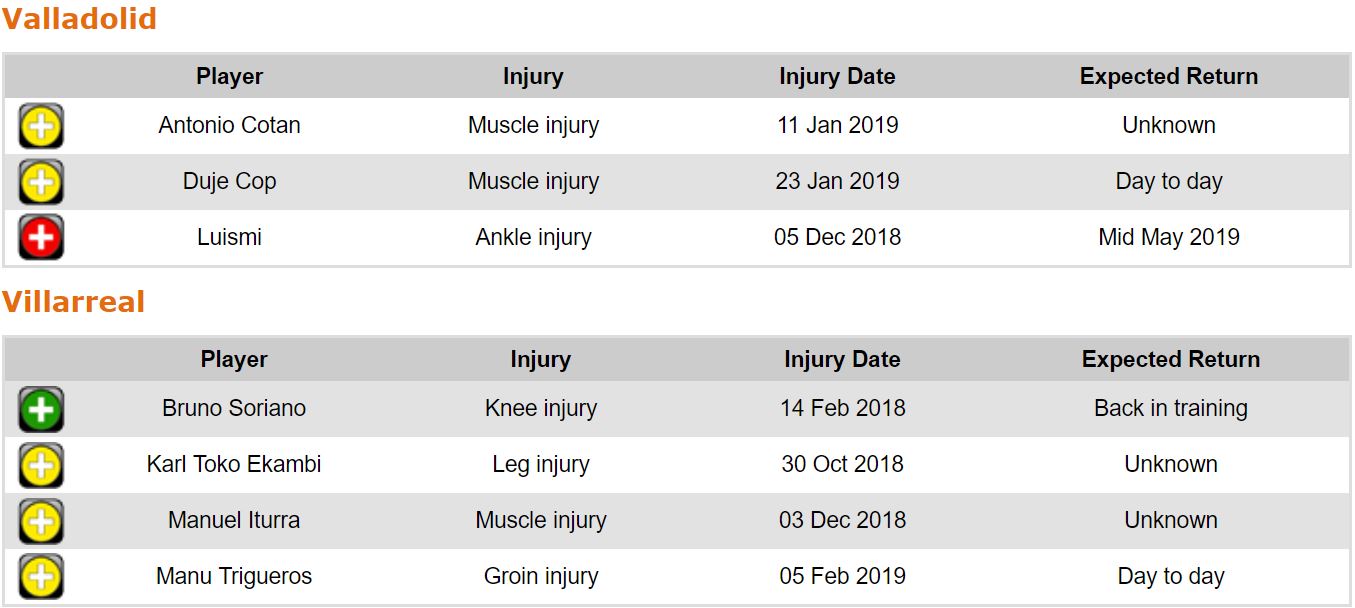Click Antonio Cotan's yellow injury status icon
Viewport: 1355px width, 608px height.
[x=41, y=126]
